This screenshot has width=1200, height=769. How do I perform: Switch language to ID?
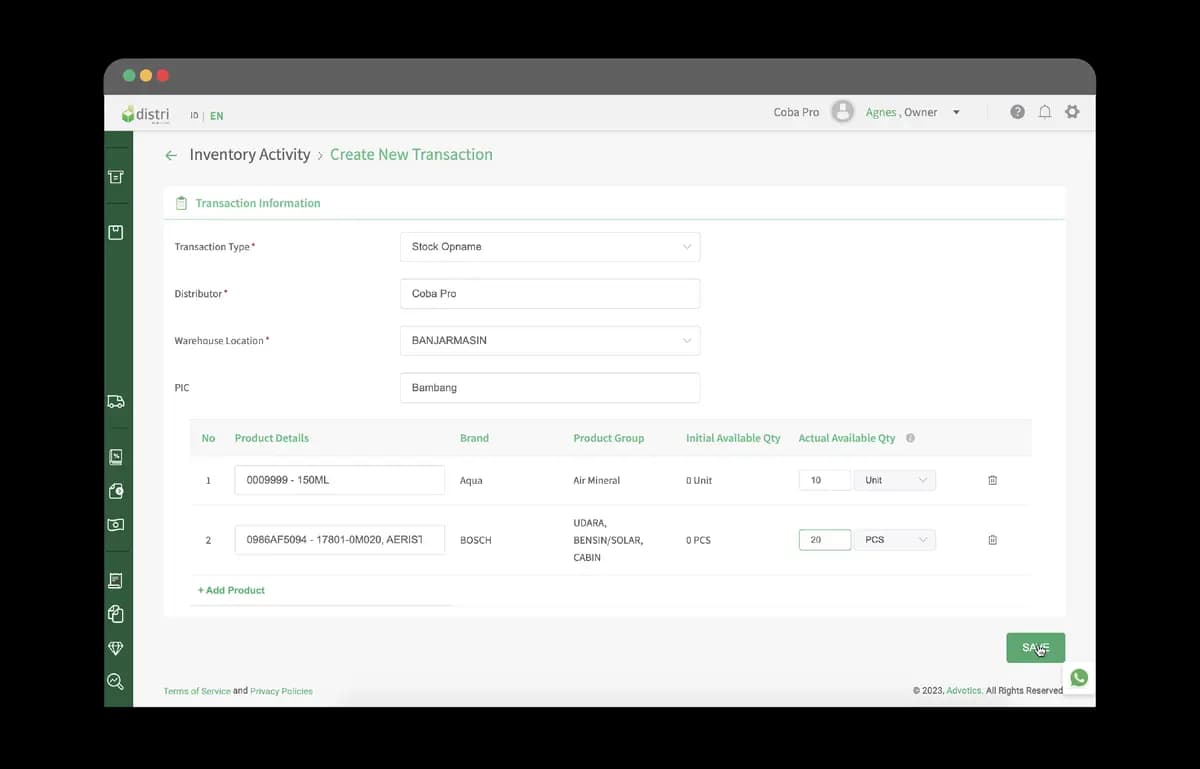194,116
